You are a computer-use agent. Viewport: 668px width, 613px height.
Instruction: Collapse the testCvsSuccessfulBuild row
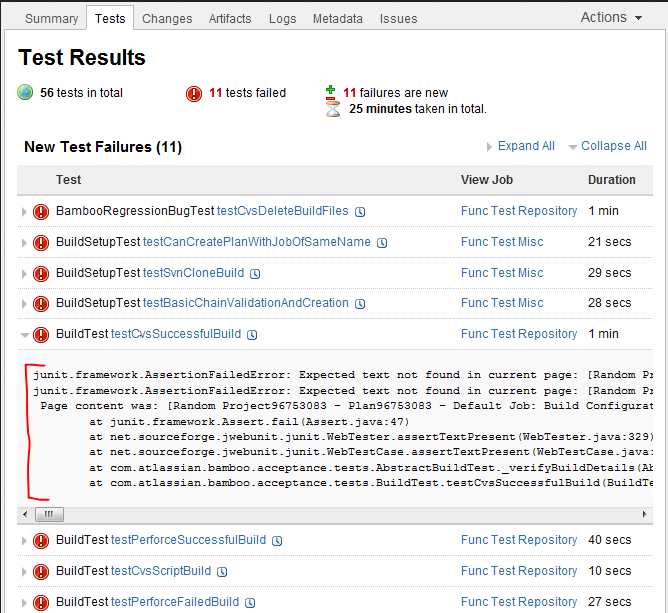click(x=25, y=335)
